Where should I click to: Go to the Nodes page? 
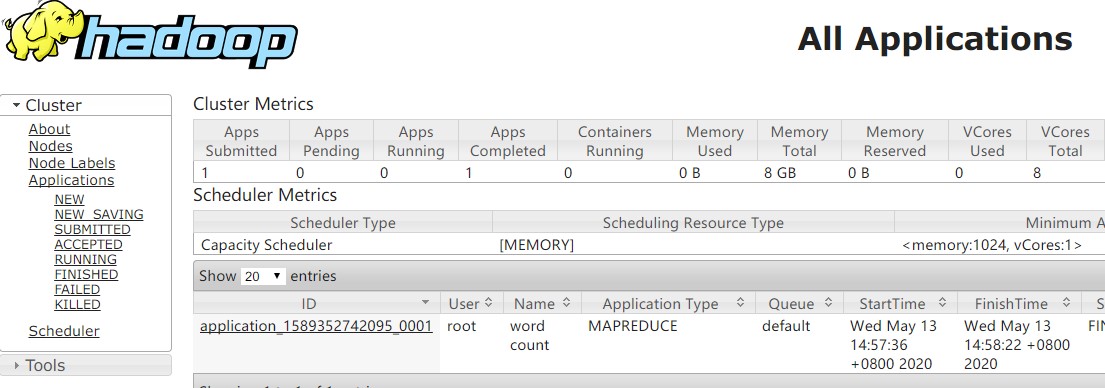coord(50,146)
